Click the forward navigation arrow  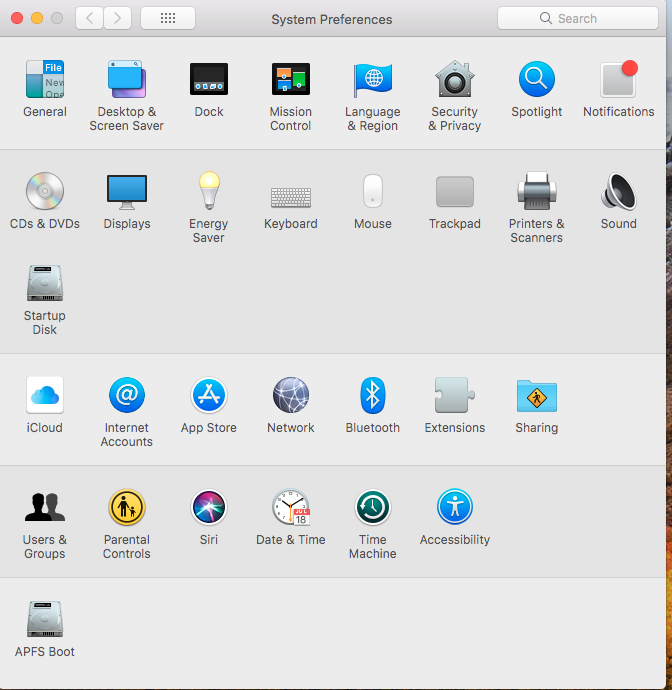coord(118,18)
